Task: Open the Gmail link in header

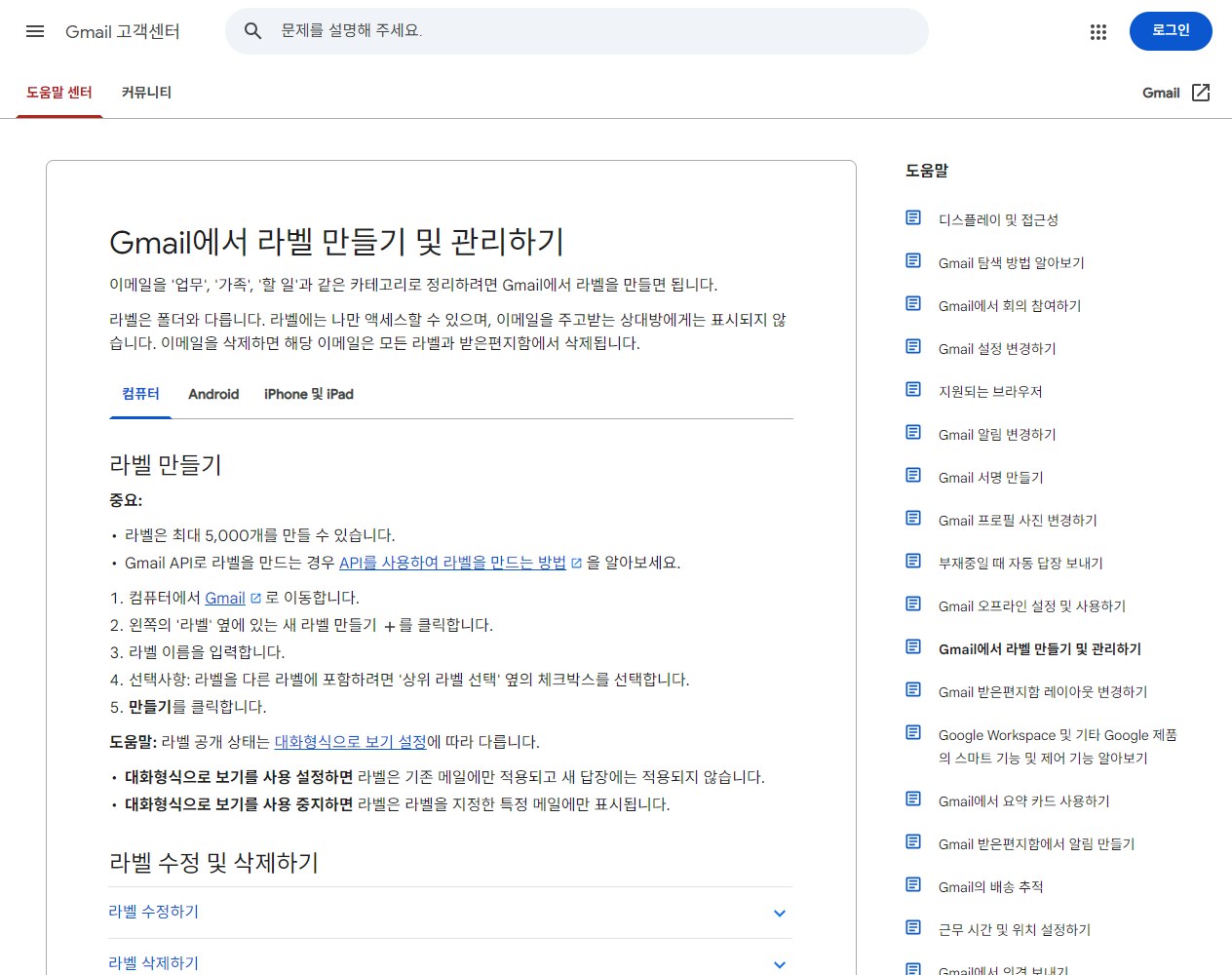Action: click(x=1161, y=93)
